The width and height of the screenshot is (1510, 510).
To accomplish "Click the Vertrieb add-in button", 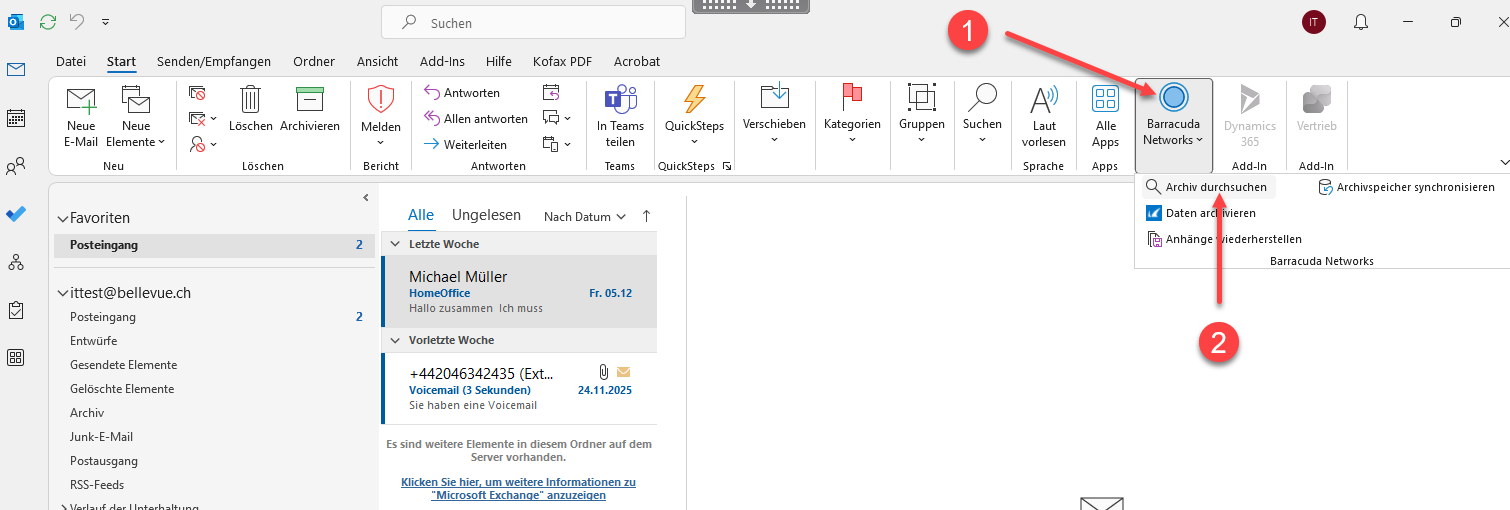I will (x=1316, y=110).
